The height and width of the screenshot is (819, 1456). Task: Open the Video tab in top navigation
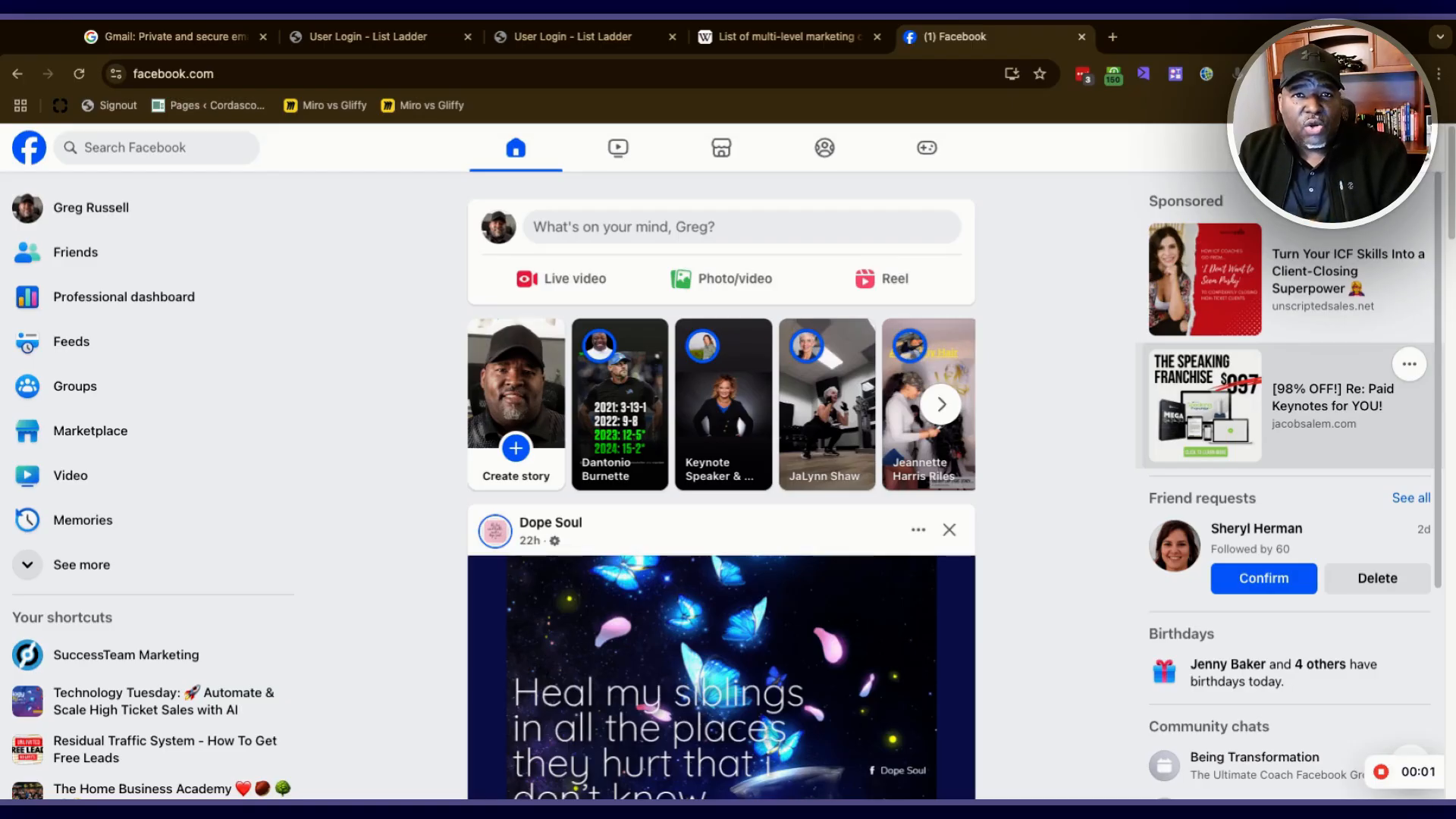(618, 148)
